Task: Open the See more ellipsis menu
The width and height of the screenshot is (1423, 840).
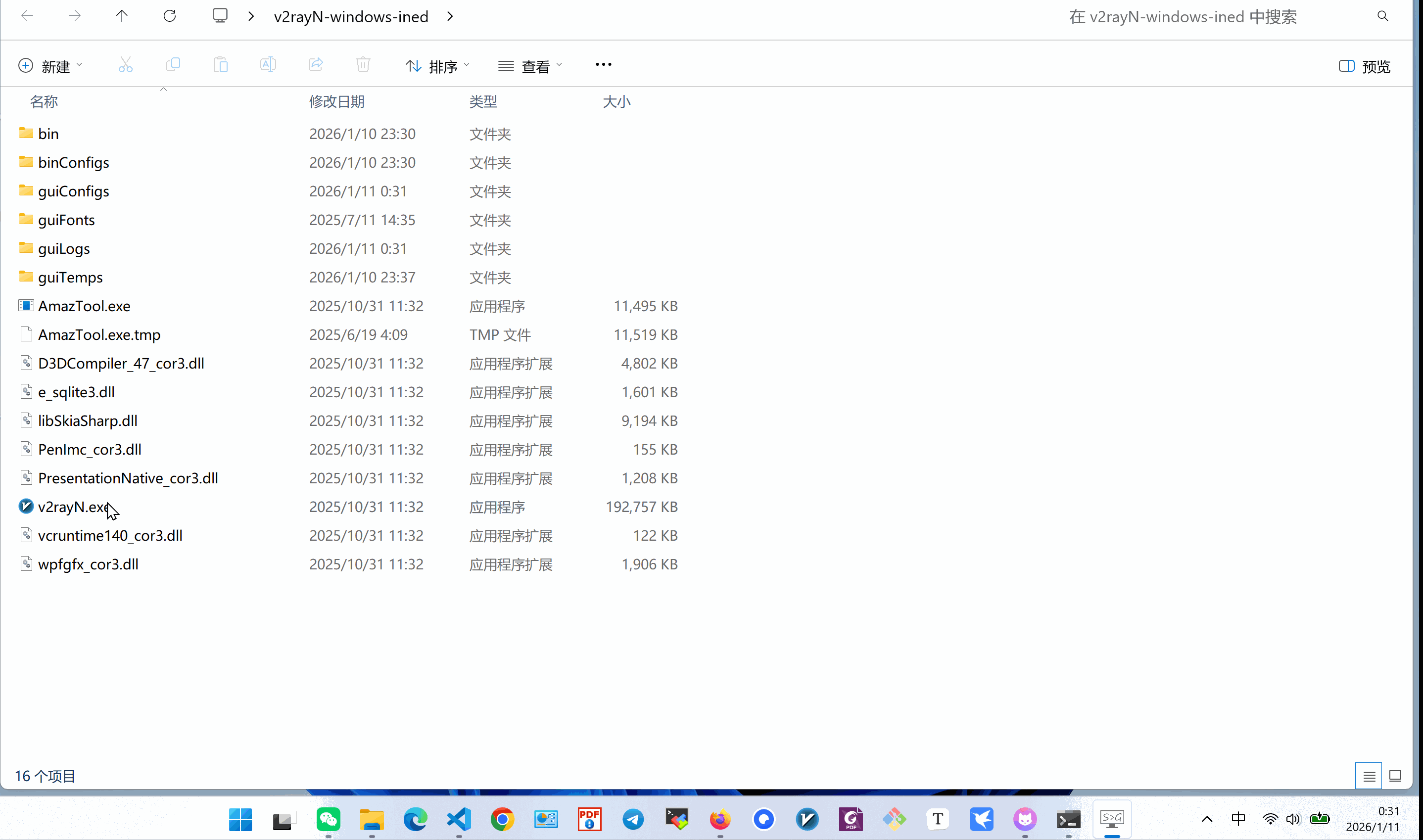Action: (603, 64)
